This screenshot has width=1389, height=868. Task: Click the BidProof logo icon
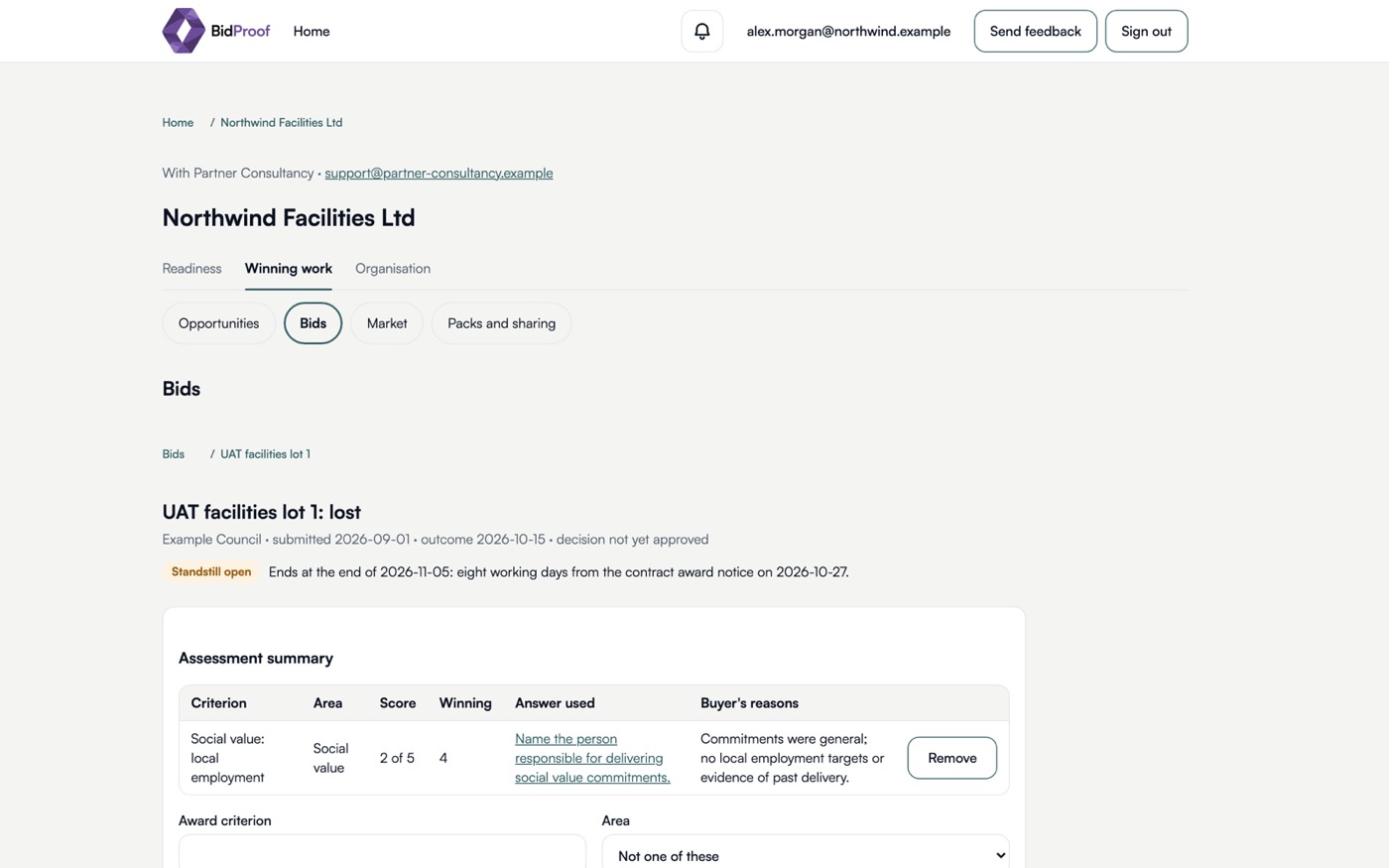coord(184,31)
